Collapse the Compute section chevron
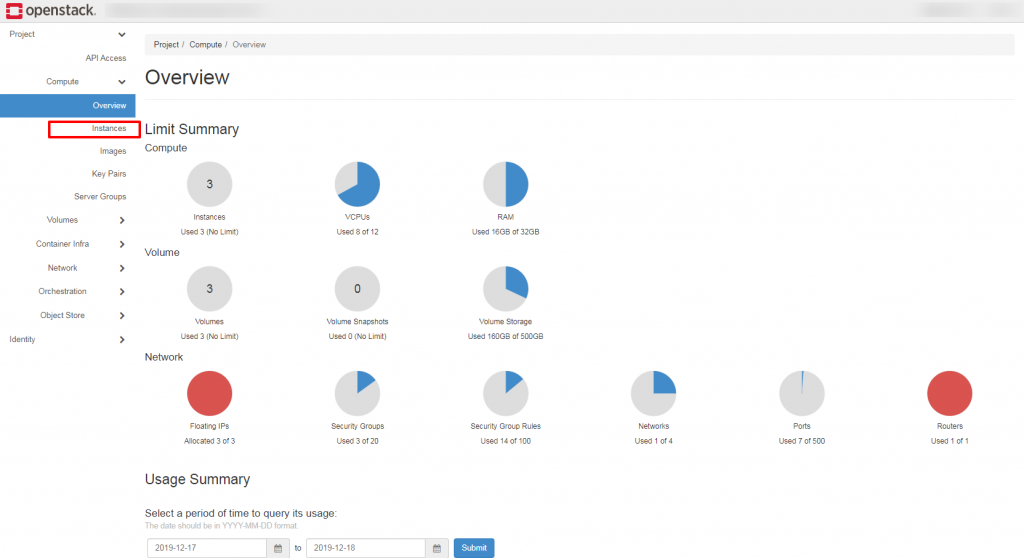1024x558 pixels. click(x=121, y=82)
